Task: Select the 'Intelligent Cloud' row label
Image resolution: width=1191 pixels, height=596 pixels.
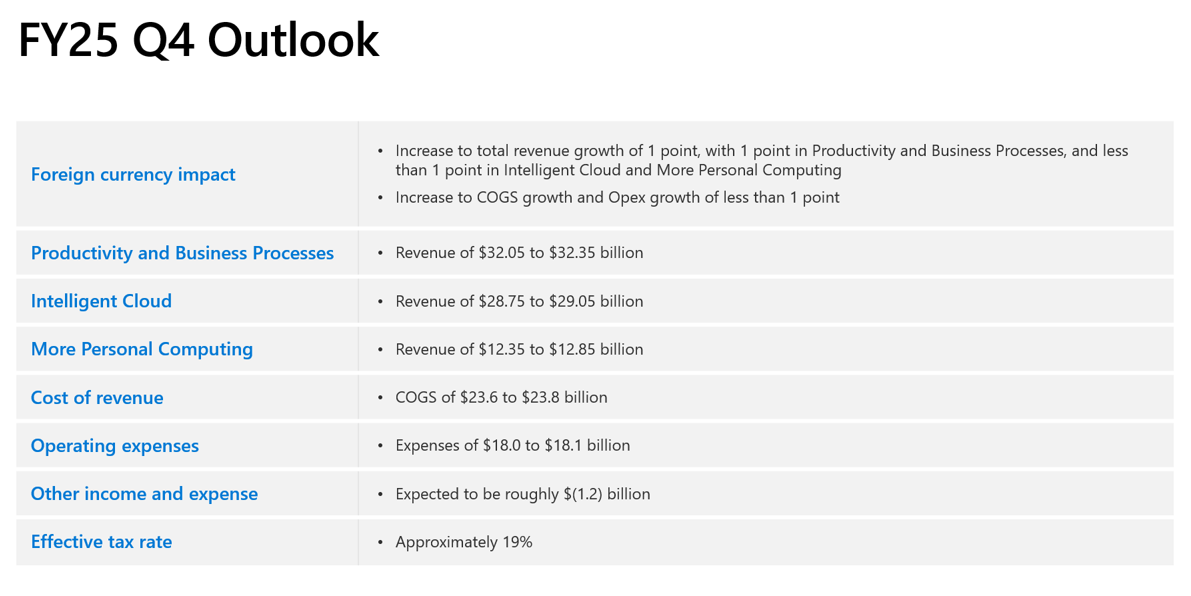Action: (x=101, y=301)
